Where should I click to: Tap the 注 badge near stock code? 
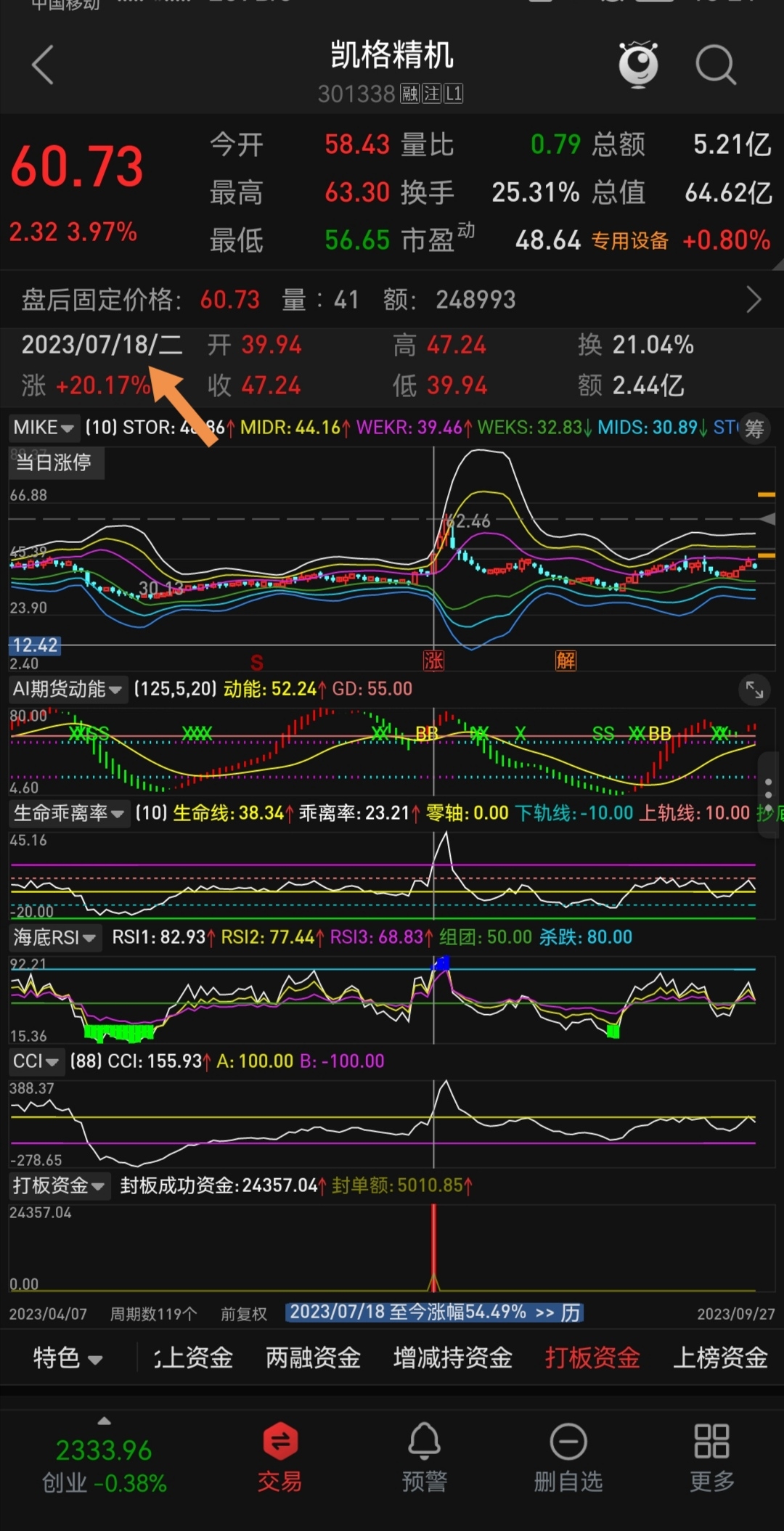432,94
